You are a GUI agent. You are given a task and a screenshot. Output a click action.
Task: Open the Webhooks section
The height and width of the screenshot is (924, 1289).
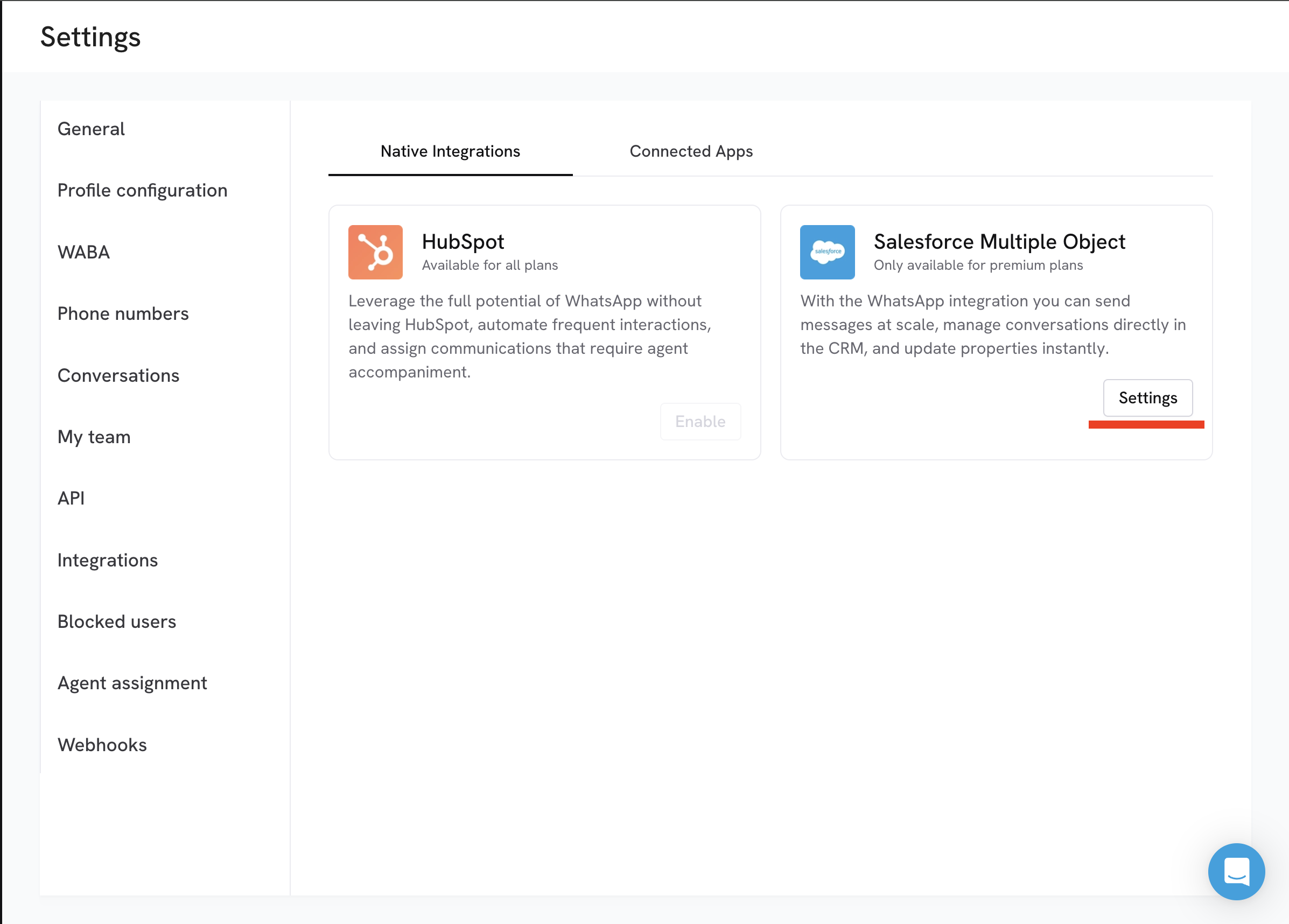pyautogui.click(x=102, y=745)
